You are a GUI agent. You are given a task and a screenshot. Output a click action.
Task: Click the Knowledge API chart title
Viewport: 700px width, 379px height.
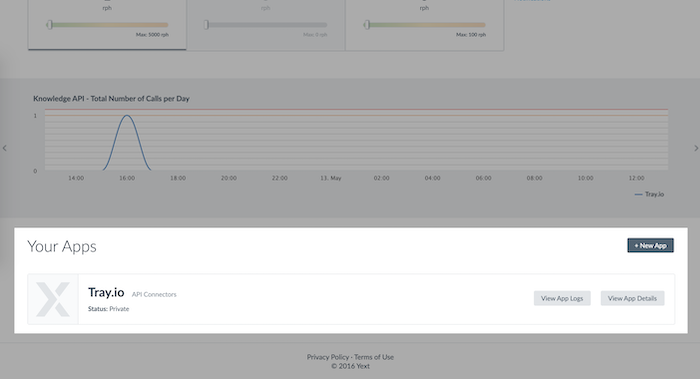pos(111,99)
